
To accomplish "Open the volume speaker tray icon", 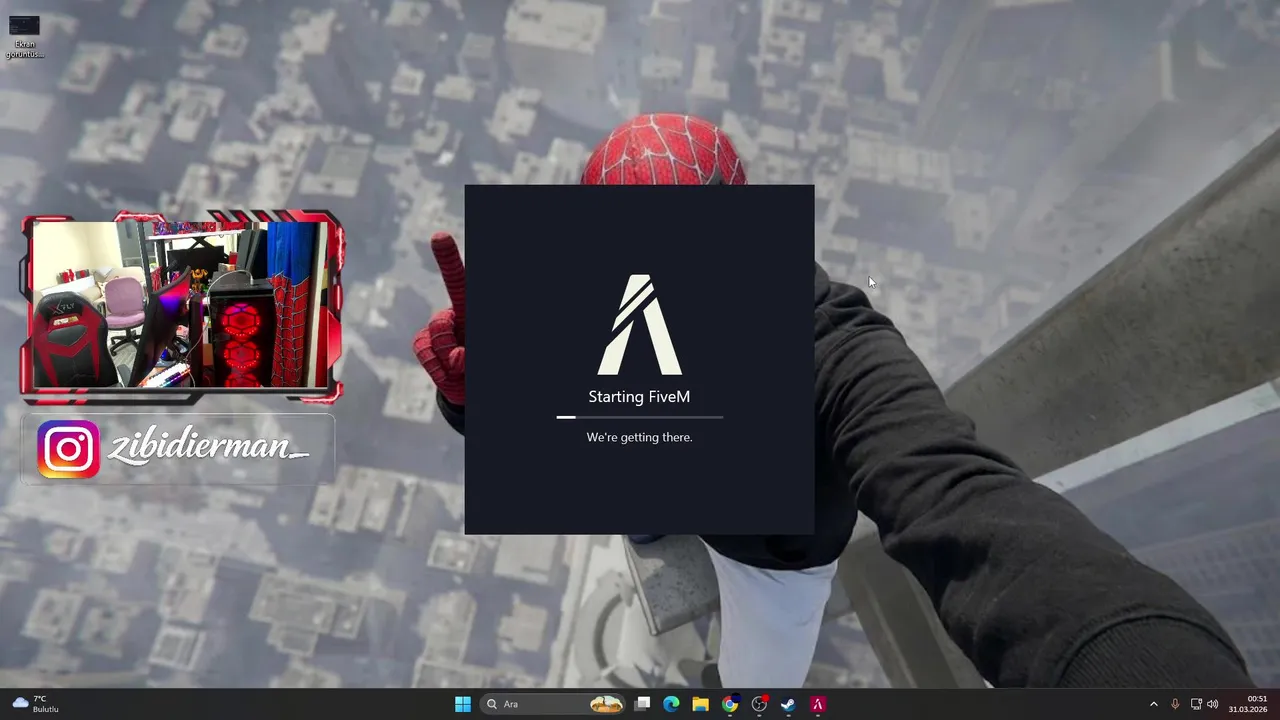I will [1213, 704].
